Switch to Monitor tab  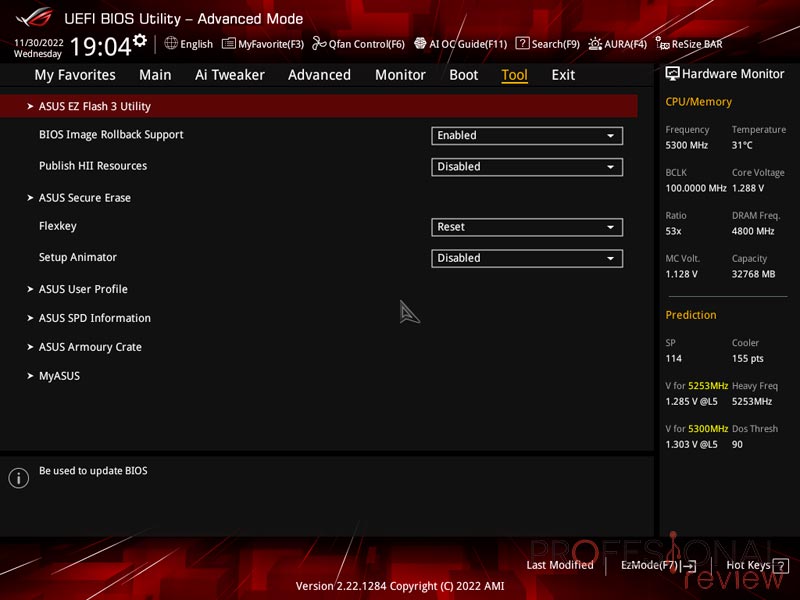pyautogui.click(x=400, y=75)
